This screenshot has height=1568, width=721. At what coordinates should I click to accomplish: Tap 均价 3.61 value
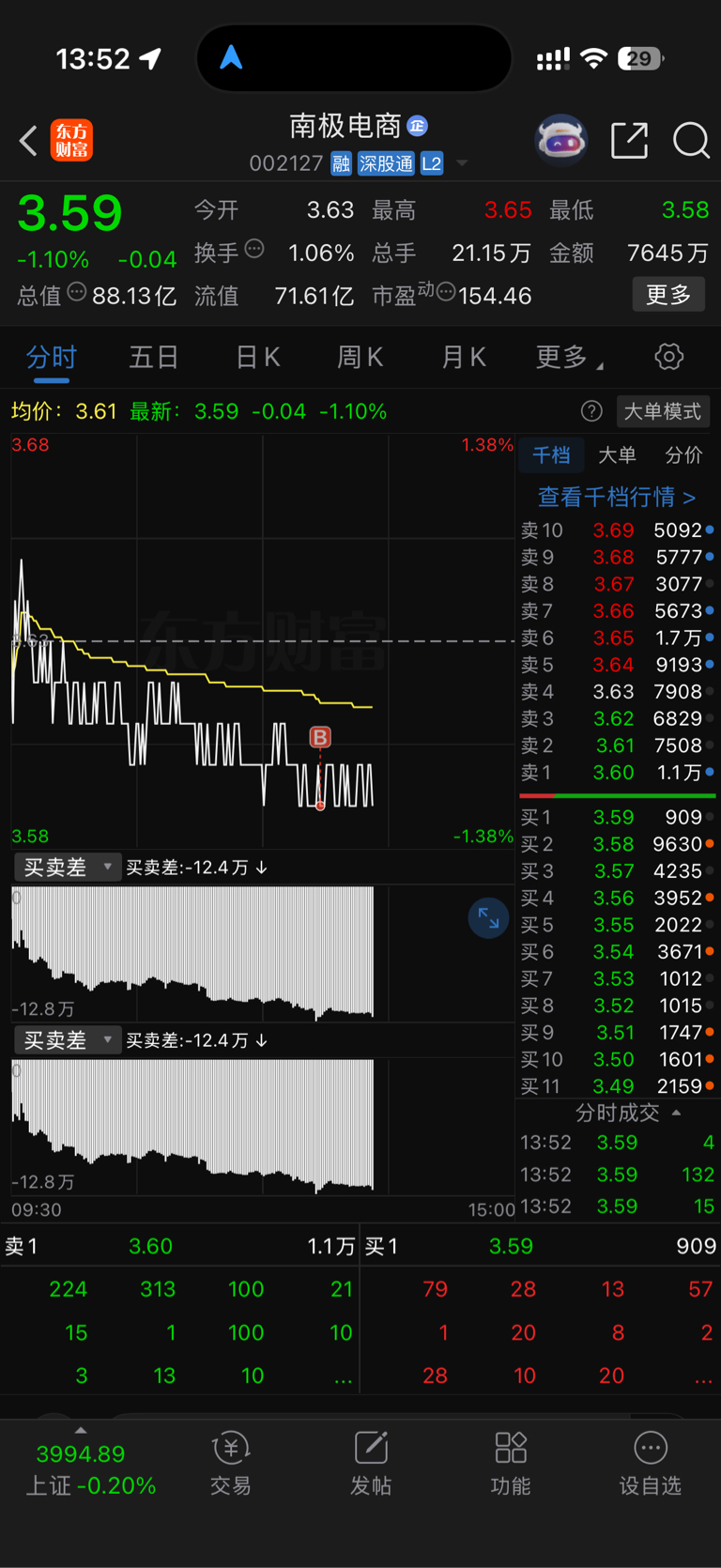[96, 411]
